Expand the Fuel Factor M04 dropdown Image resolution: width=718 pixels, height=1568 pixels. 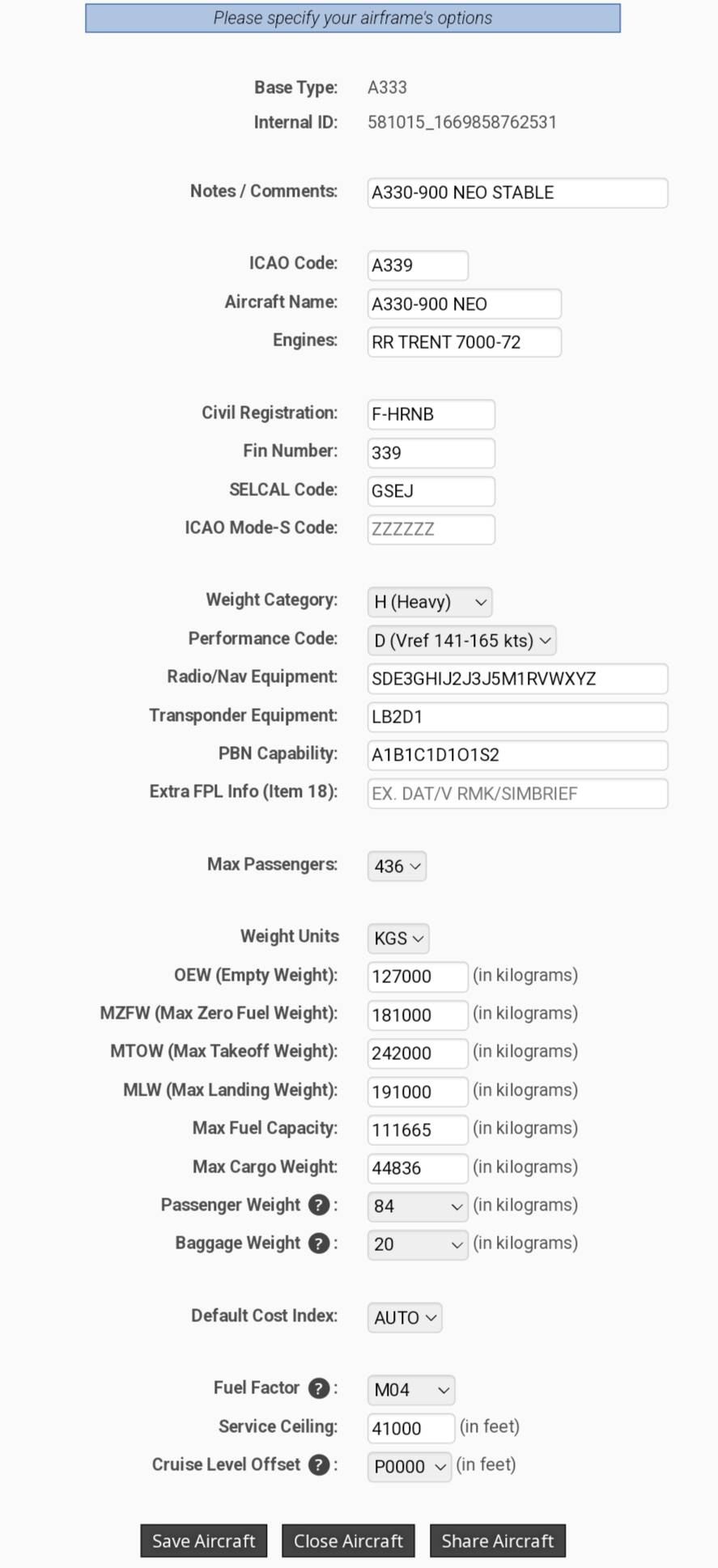(x=411, y=1390)
